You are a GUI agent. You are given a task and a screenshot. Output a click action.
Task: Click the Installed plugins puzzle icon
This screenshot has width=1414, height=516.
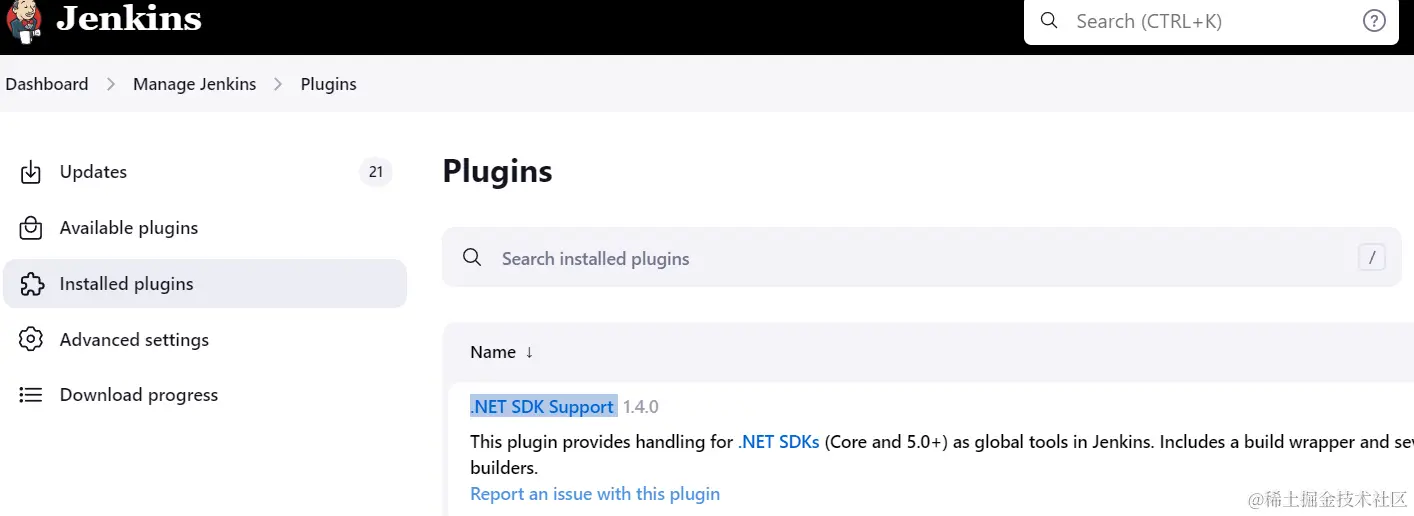(x=31, y=284)
